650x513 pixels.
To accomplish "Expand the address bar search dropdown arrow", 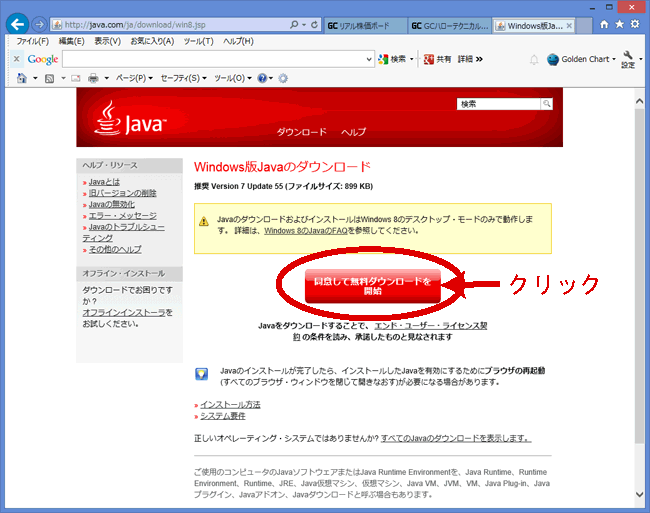I will [304, 25].
